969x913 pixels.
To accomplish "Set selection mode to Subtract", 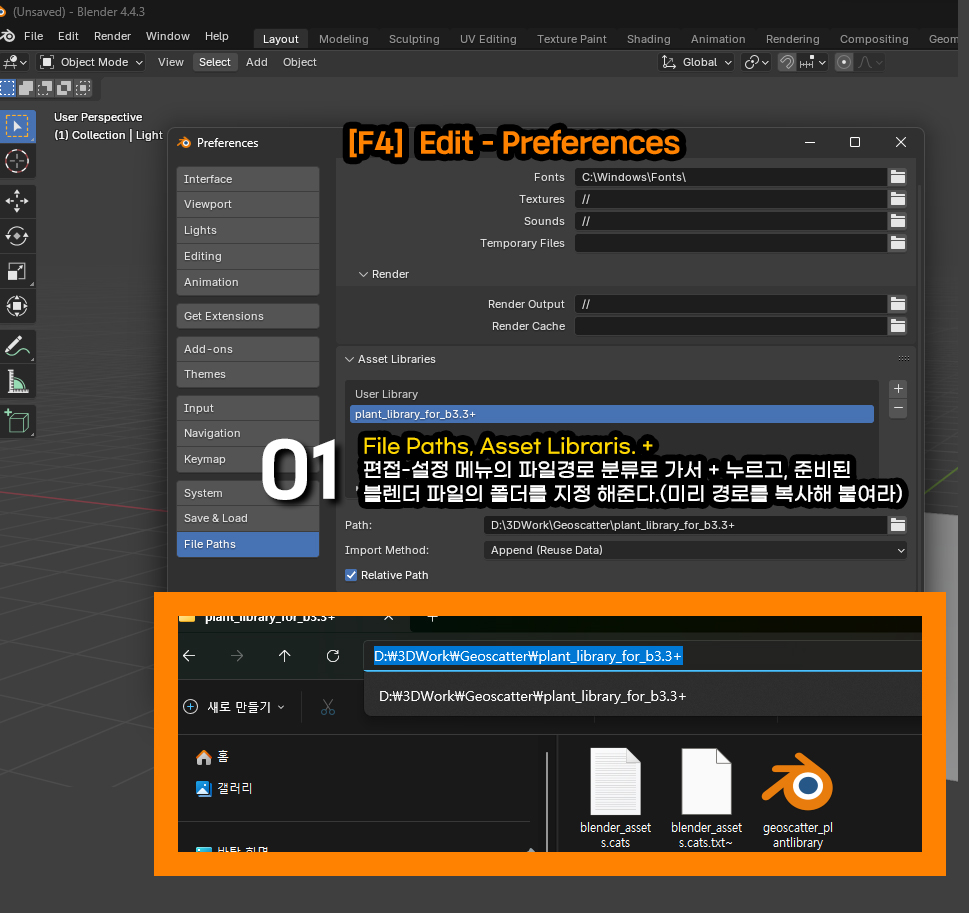I will coord(45,88).
